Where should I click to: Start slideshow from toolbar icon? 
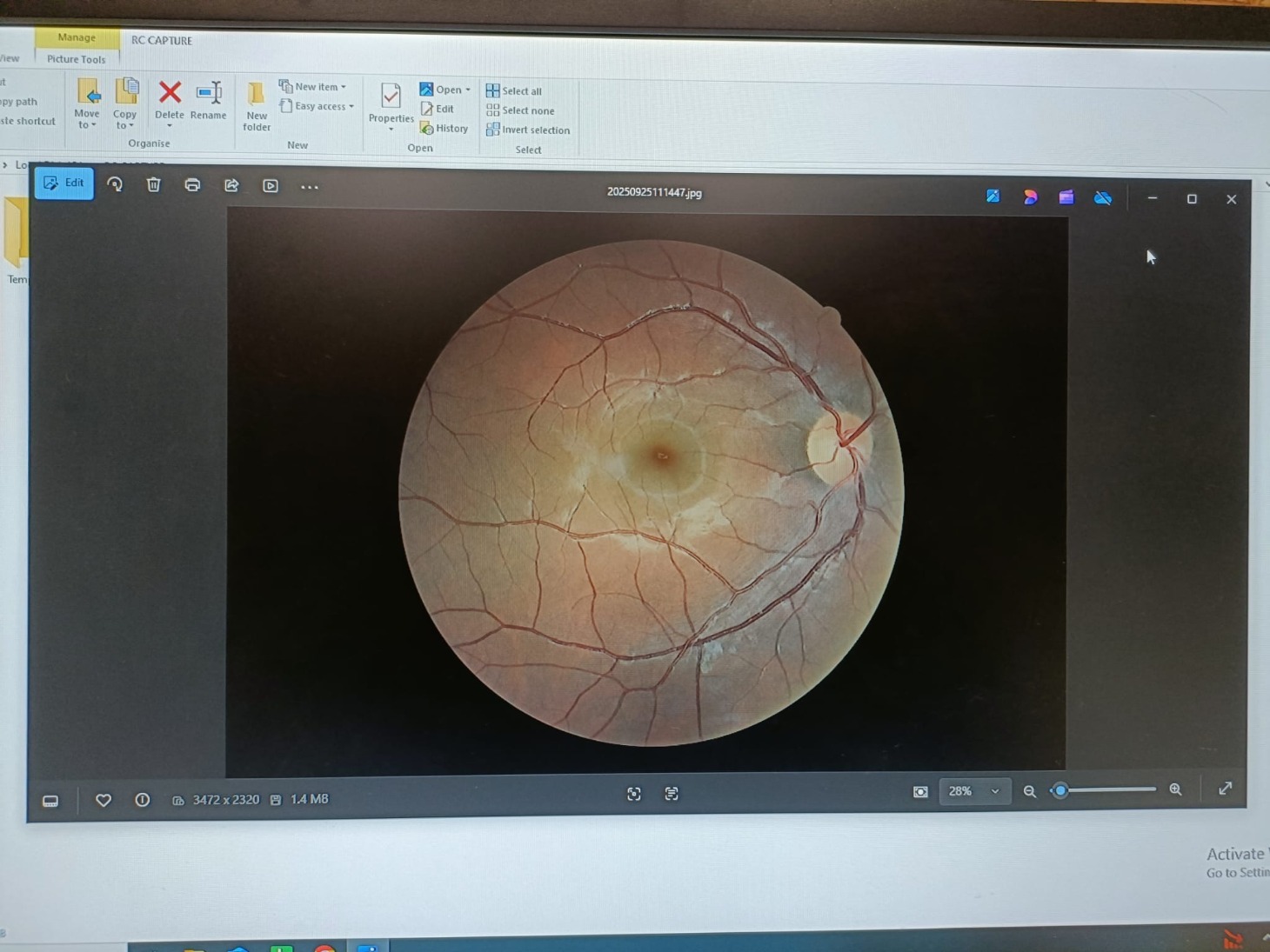[x=271, y=186]
